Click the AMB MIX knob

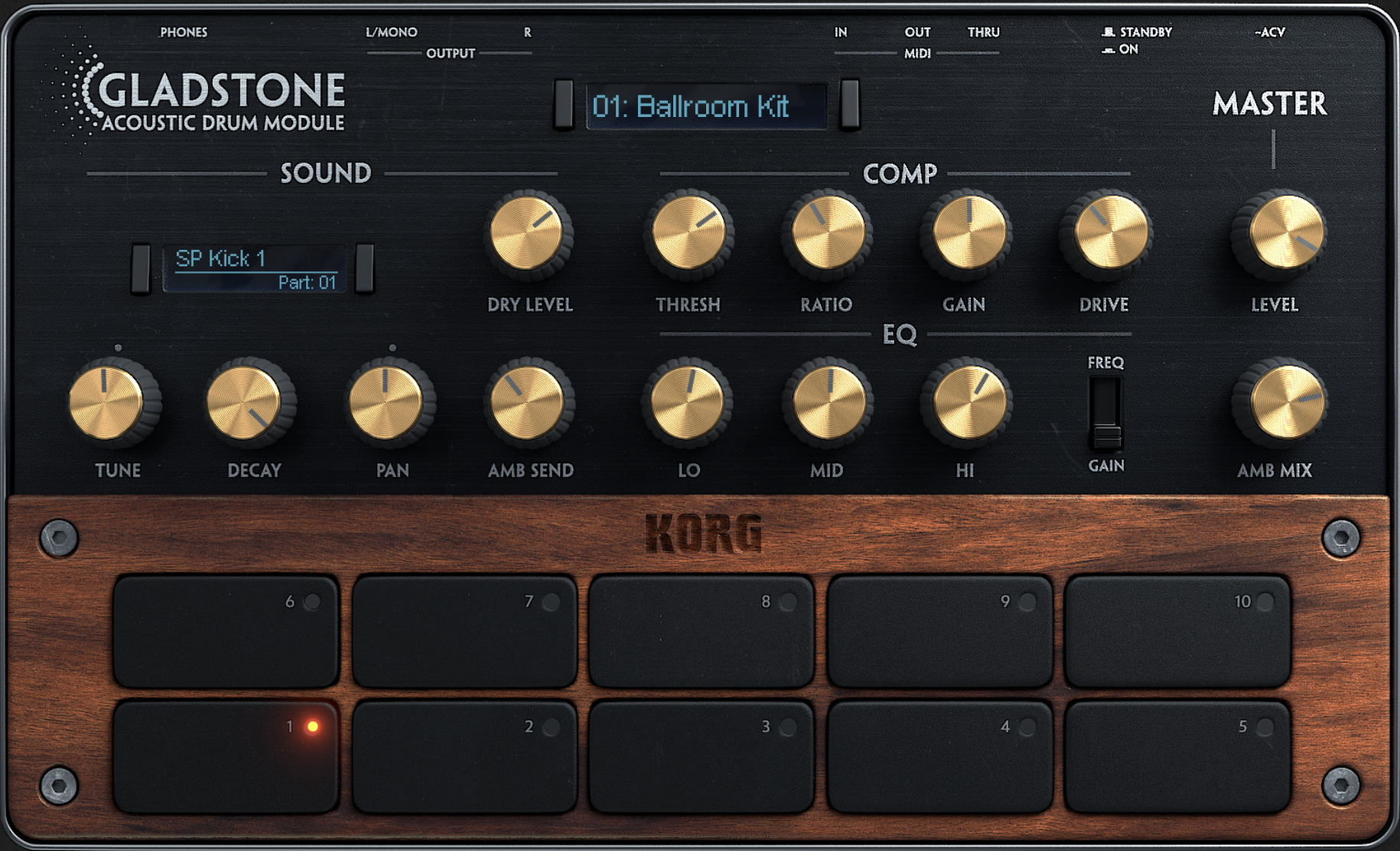(x=1285, y=402)
